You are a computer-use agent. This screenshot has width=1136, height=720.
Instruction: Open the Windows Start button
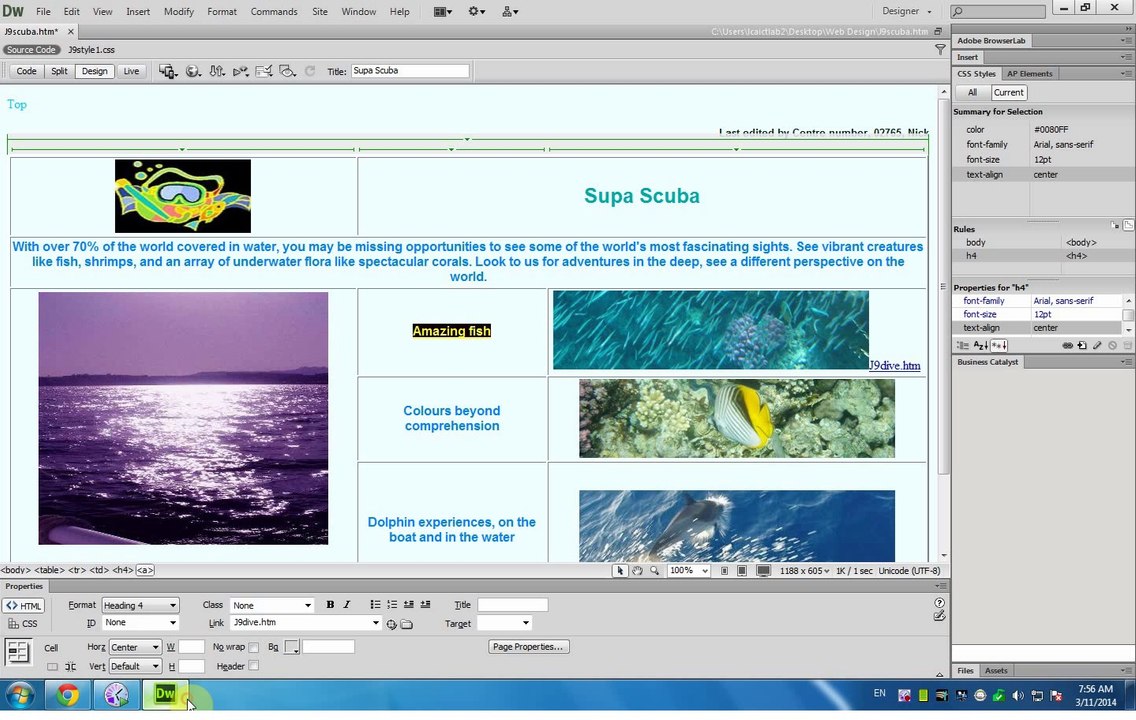(x=20, y=695)
